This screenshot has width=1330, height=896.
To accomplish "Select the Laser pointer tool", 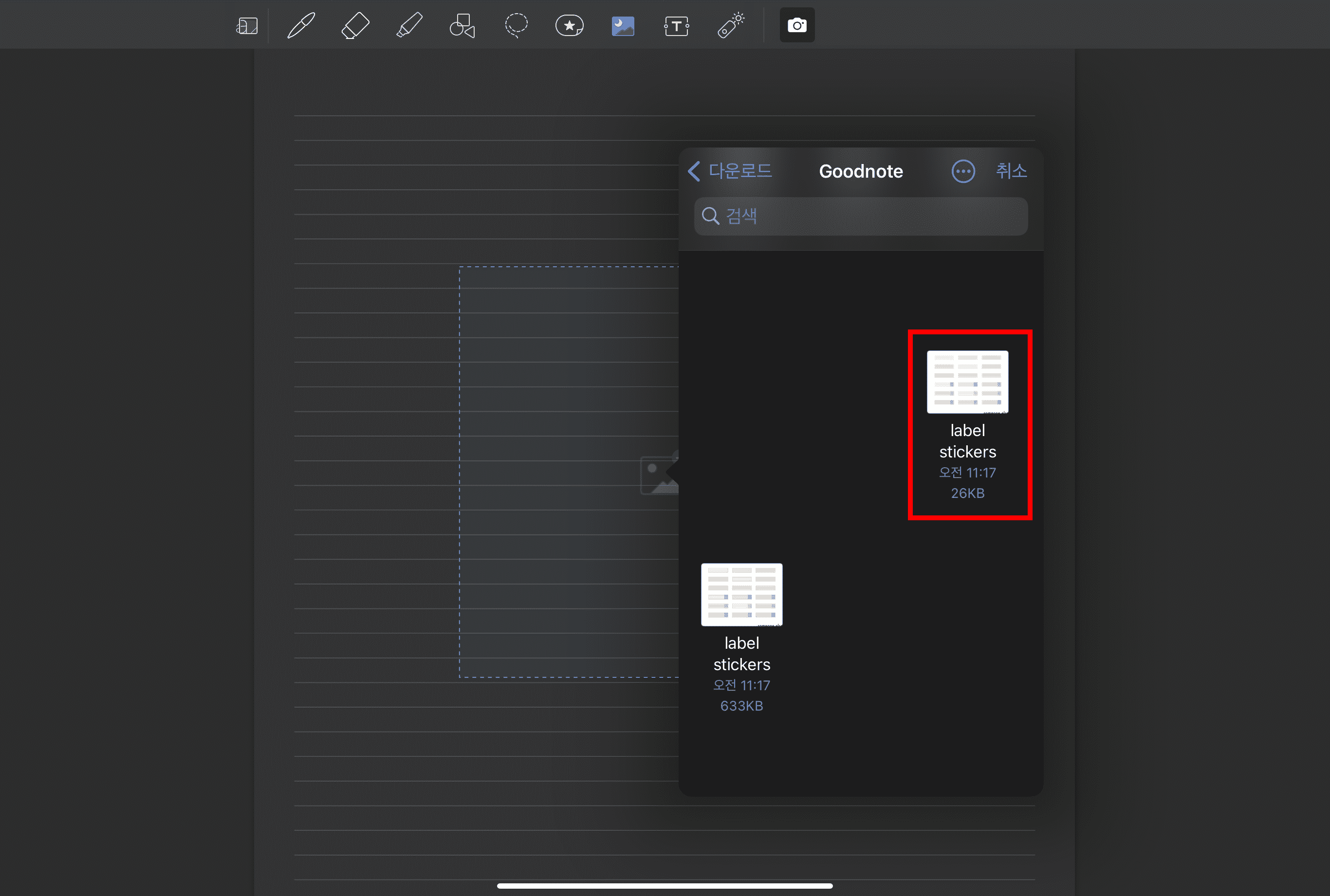I will pos(731,26).
